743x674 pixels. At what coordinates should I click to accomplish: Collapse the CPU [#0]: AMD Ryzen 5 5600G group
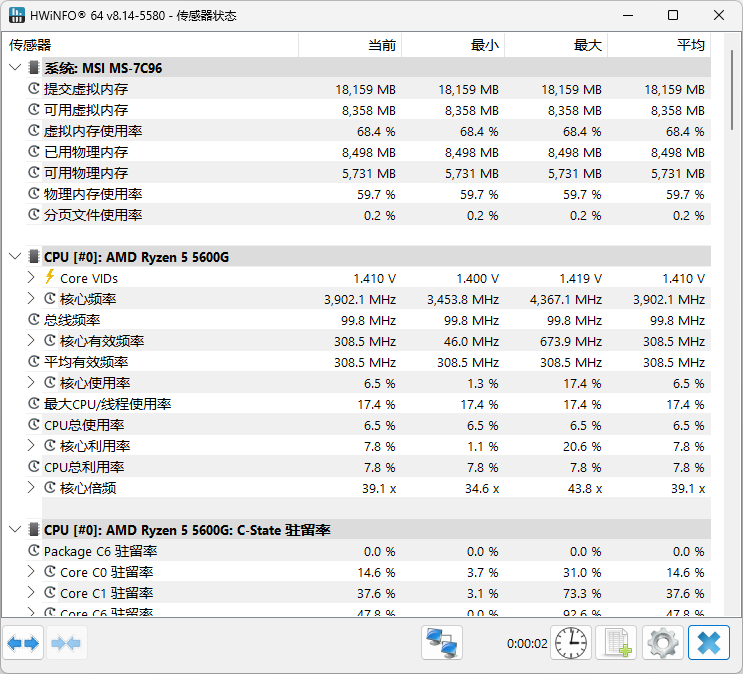(15, 256)
